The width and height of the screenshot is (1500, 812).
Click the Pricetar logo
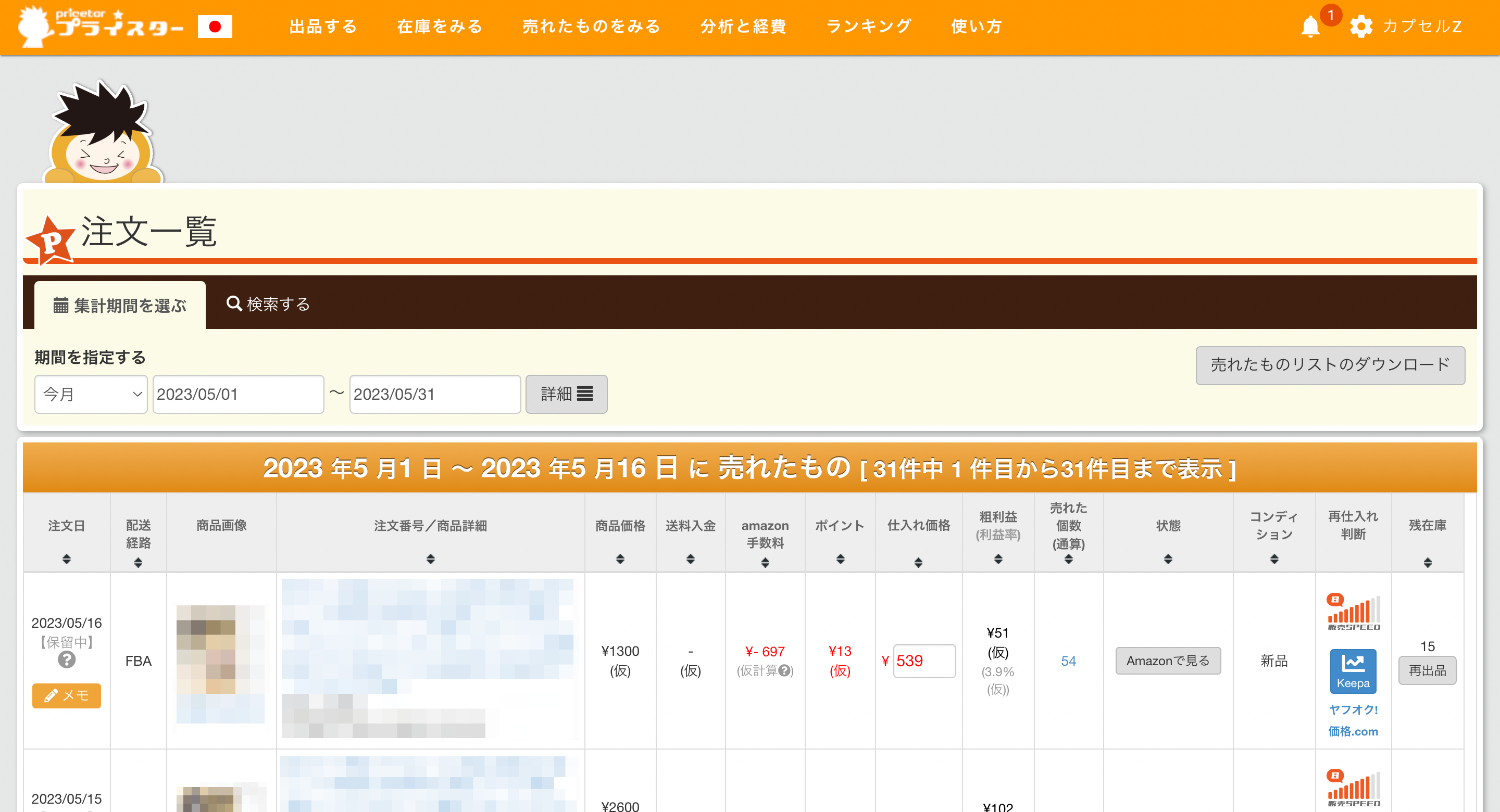101,26
